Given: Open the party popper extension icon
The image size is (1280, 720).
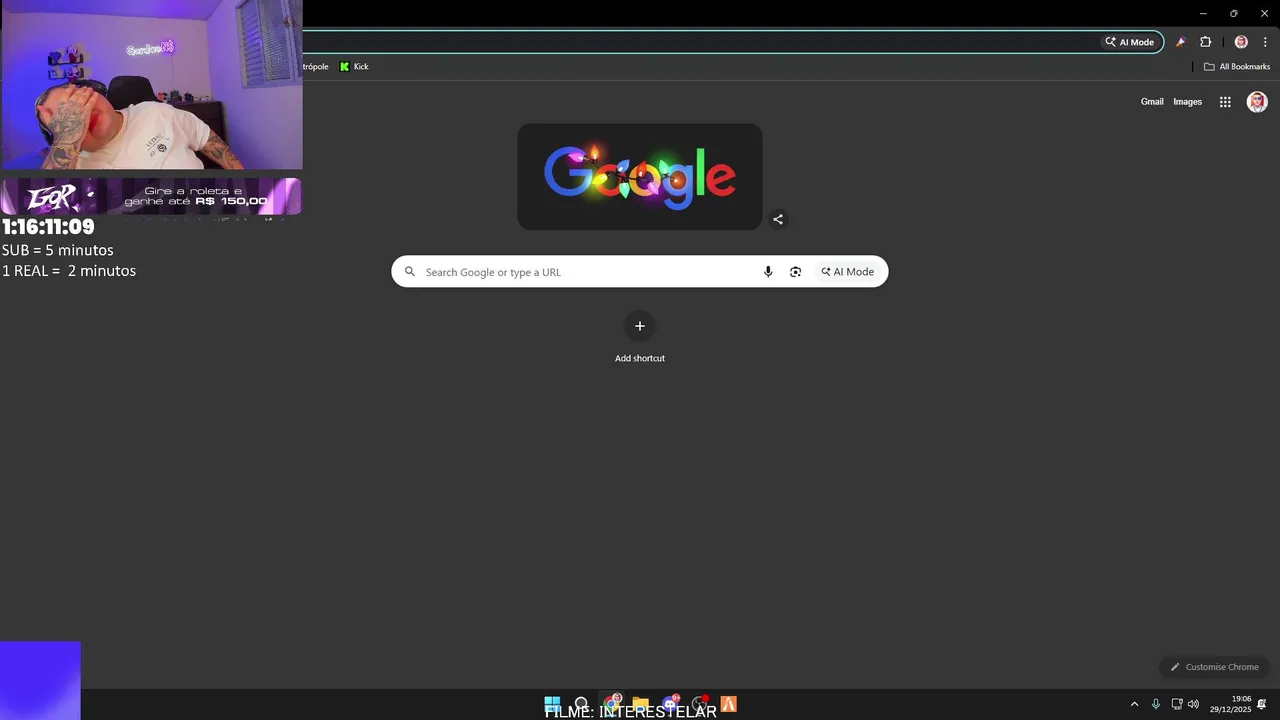Looking at the screenshot, I should 1180,42.
